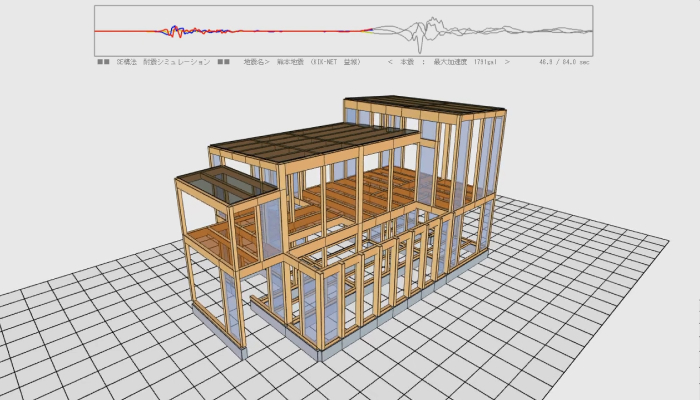Select the large central roof panel
The width and height of the screenshot is (700, 400).
(310, 143)
